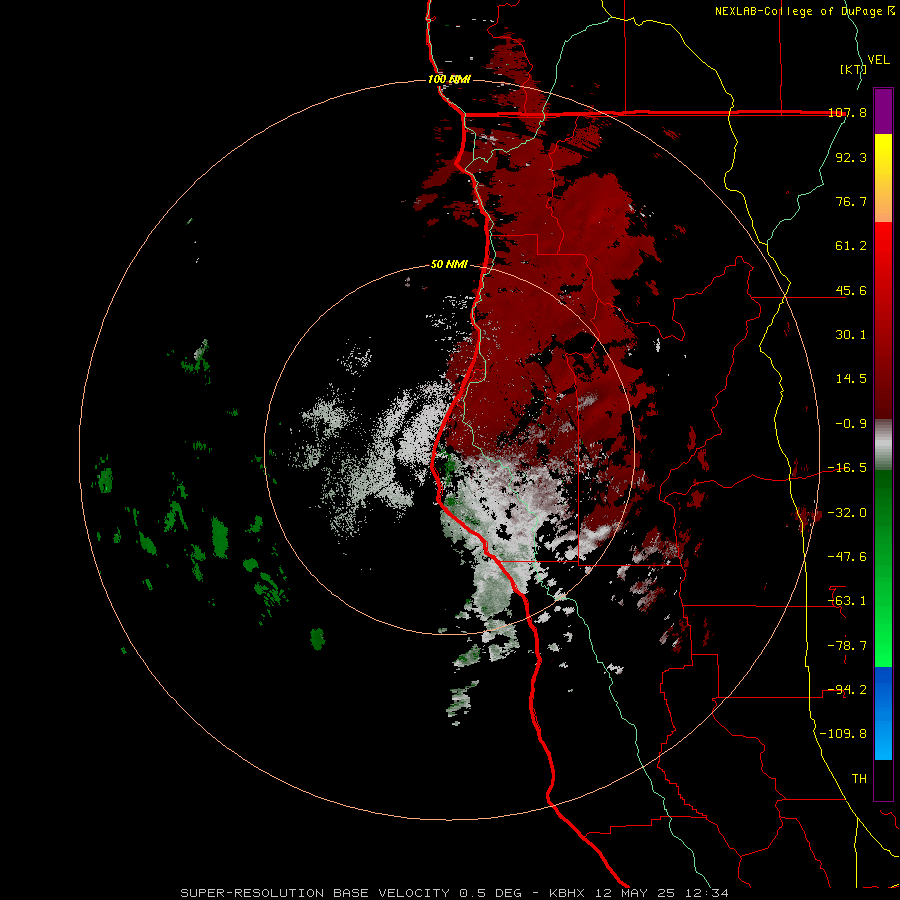This screenshot has height=900, width=900.
Task: Click the VEL legend title
Action: pyautogui.click(x=878, y=60)
